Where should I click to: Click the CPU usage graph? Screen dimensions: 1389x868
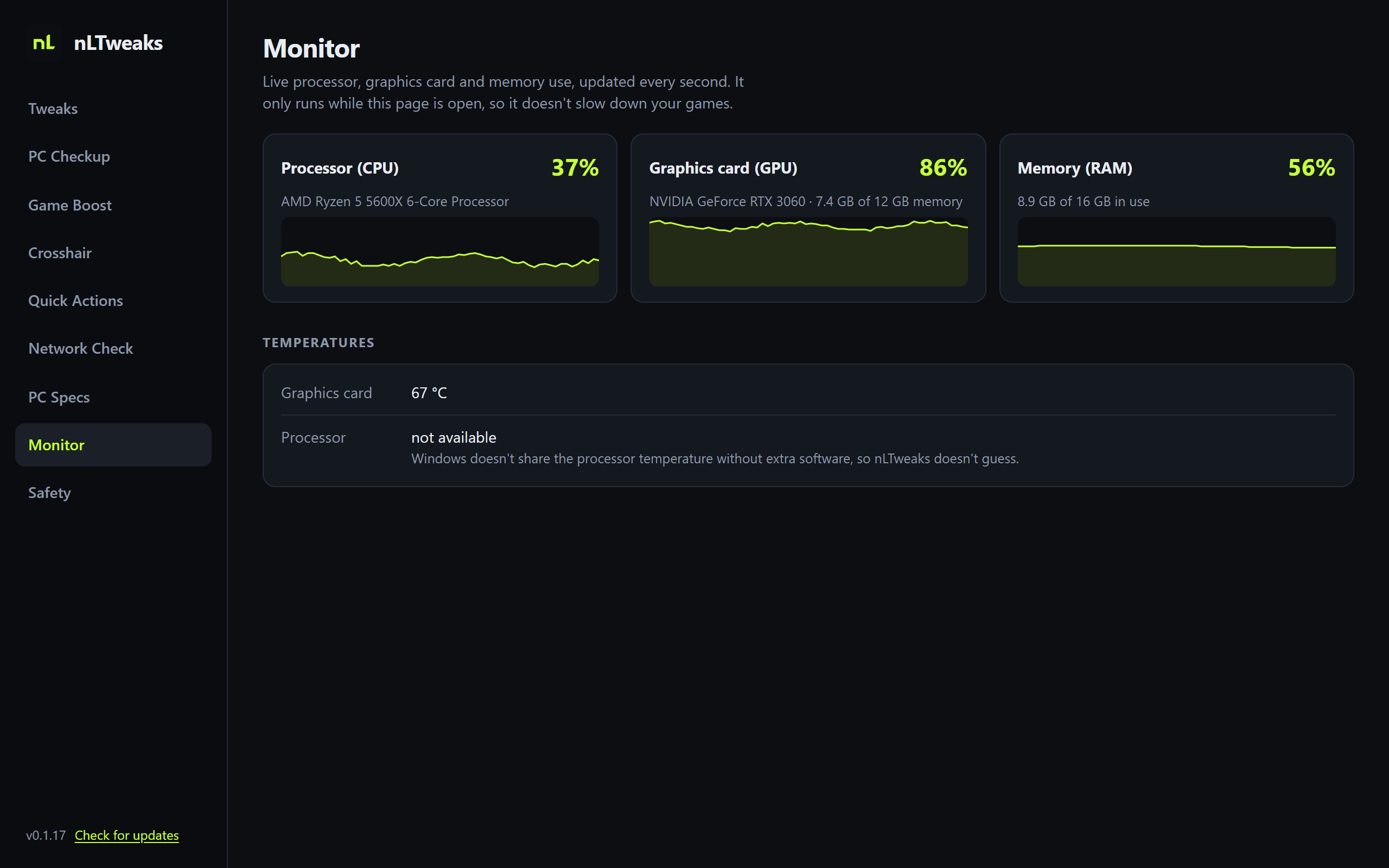tap(439, 251)
